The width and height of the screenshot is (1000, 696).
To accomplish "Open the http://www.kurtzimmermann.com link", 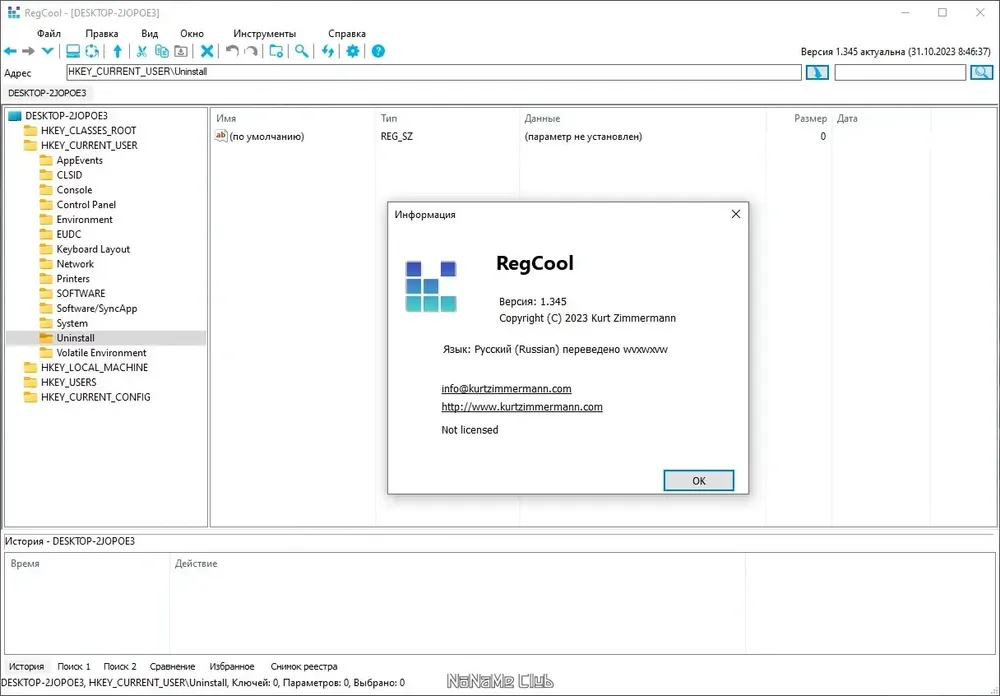I will [x=522, y=406].
